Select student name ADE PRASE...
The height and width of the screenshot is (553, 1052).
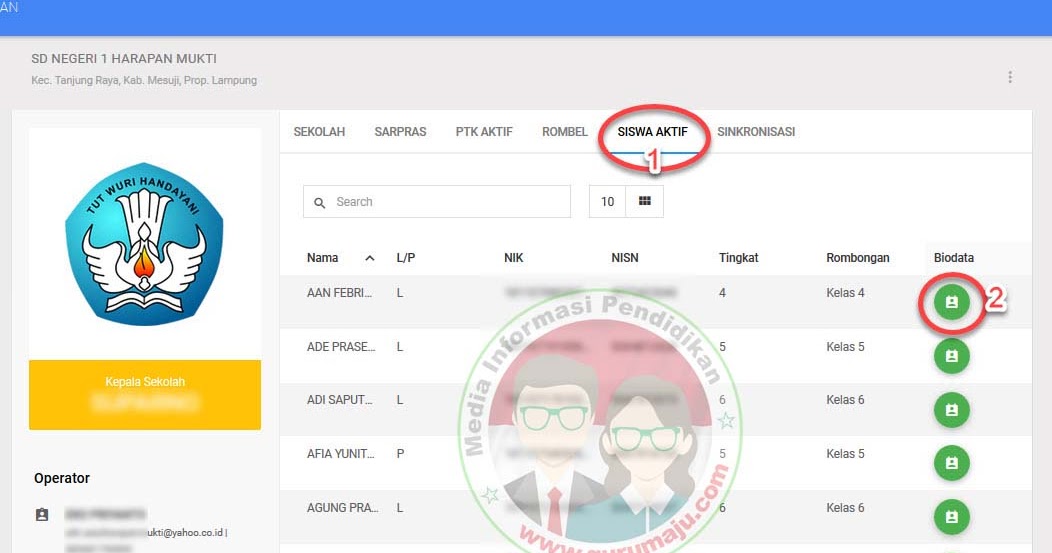(341, 346)
